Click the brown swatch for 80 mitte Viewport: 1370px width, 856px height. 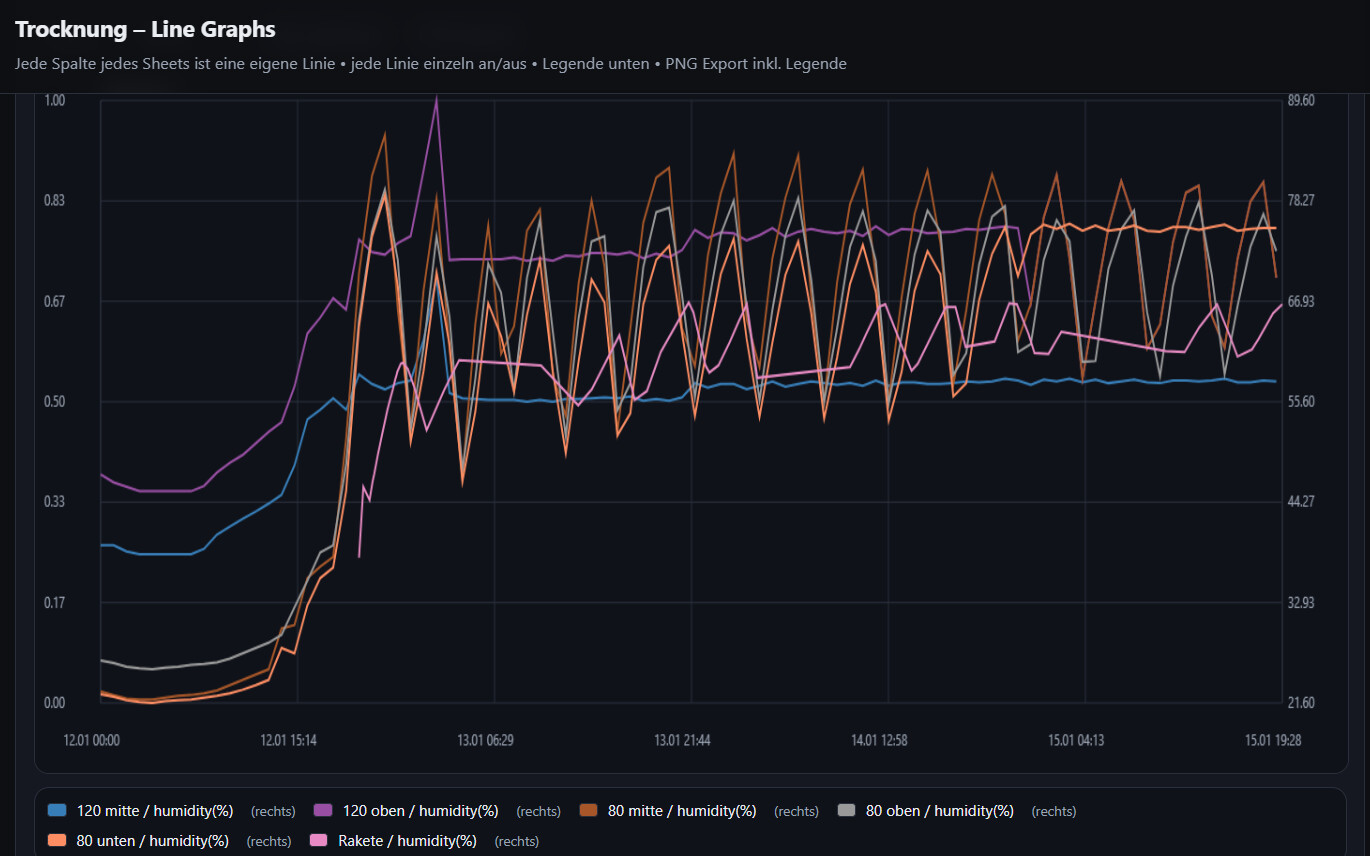589,810
